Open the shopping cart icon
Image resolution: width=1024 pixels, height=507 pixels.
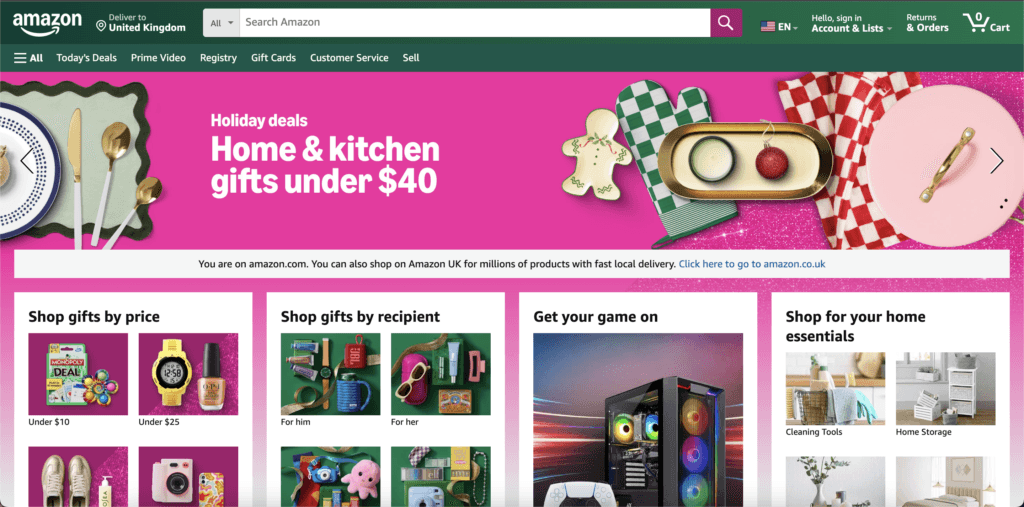tap(987, 23)
